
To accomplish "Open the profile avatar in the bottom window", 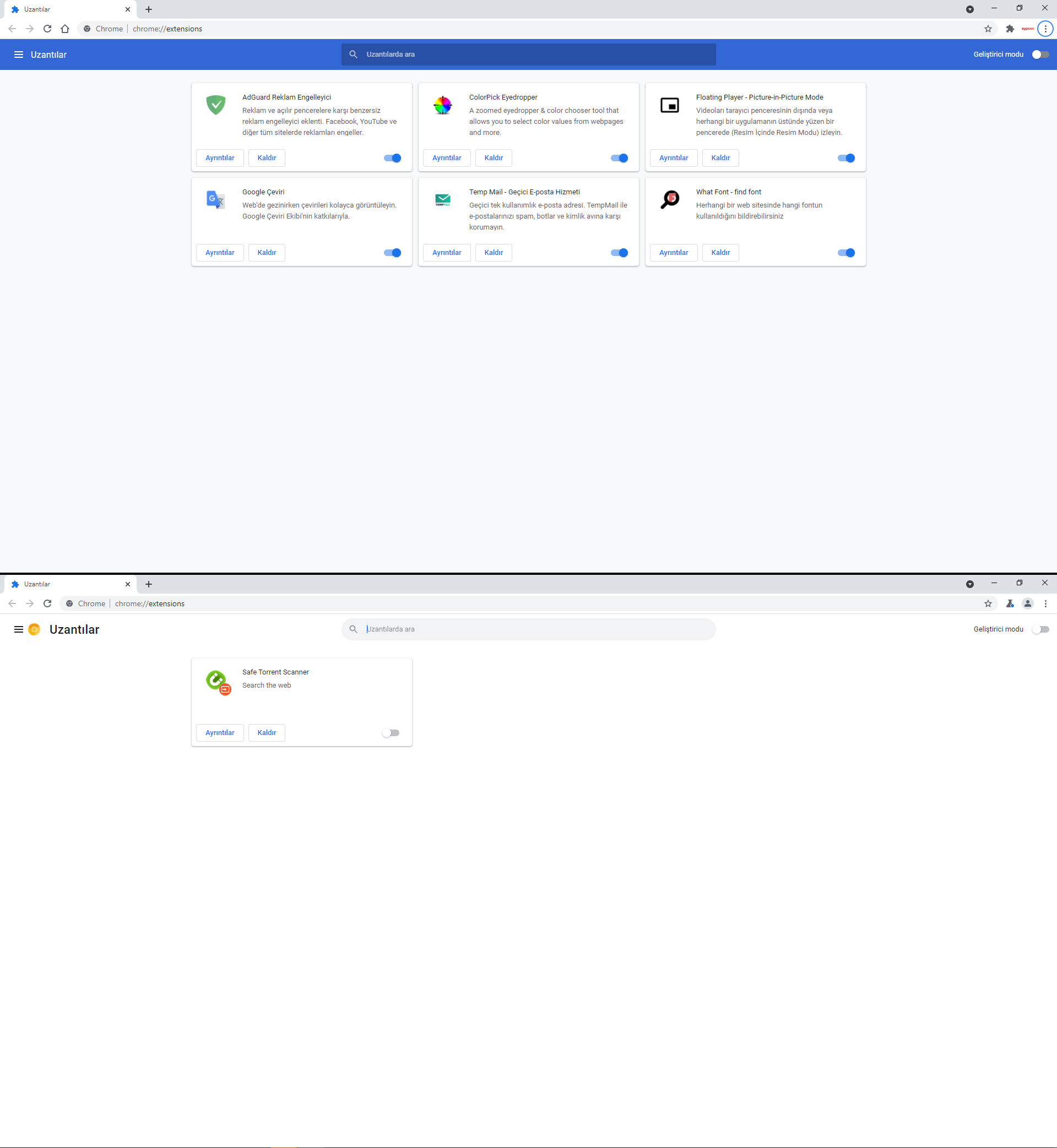I will (x=1028, y=603).
